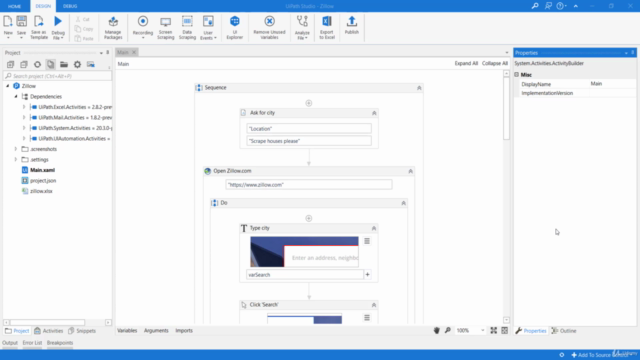Add activity plus at top of Sequence
Viewport: 640px width, 360px height.
coord(309,103)
